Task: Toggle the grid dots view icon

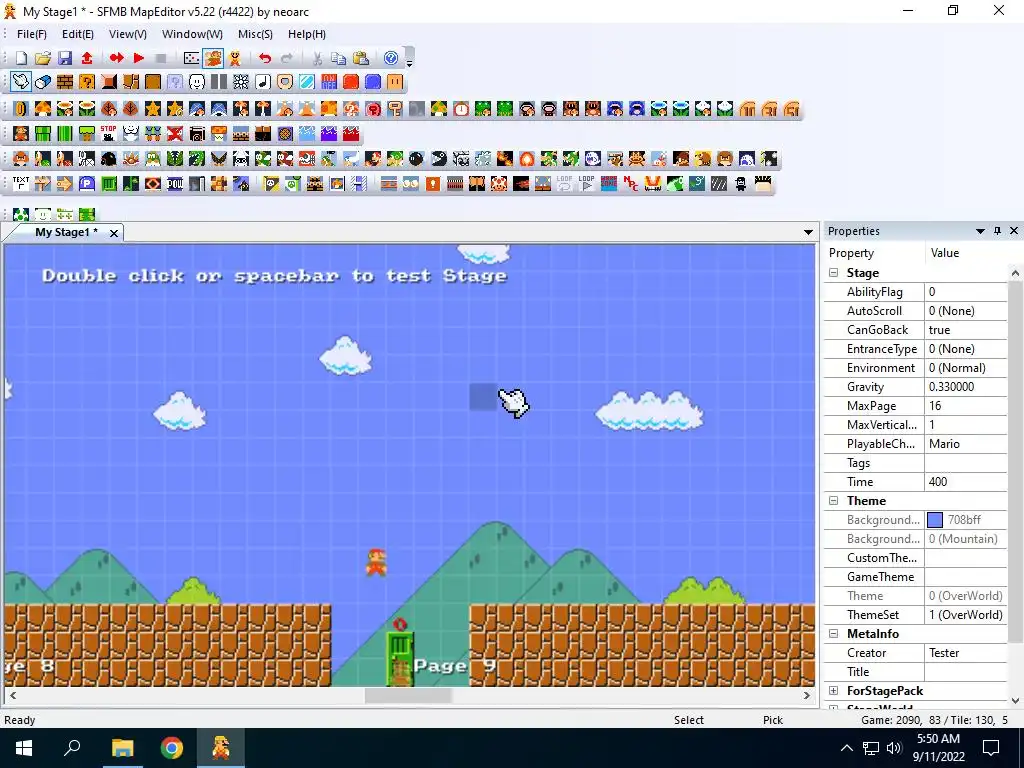Action: point(191,58)
